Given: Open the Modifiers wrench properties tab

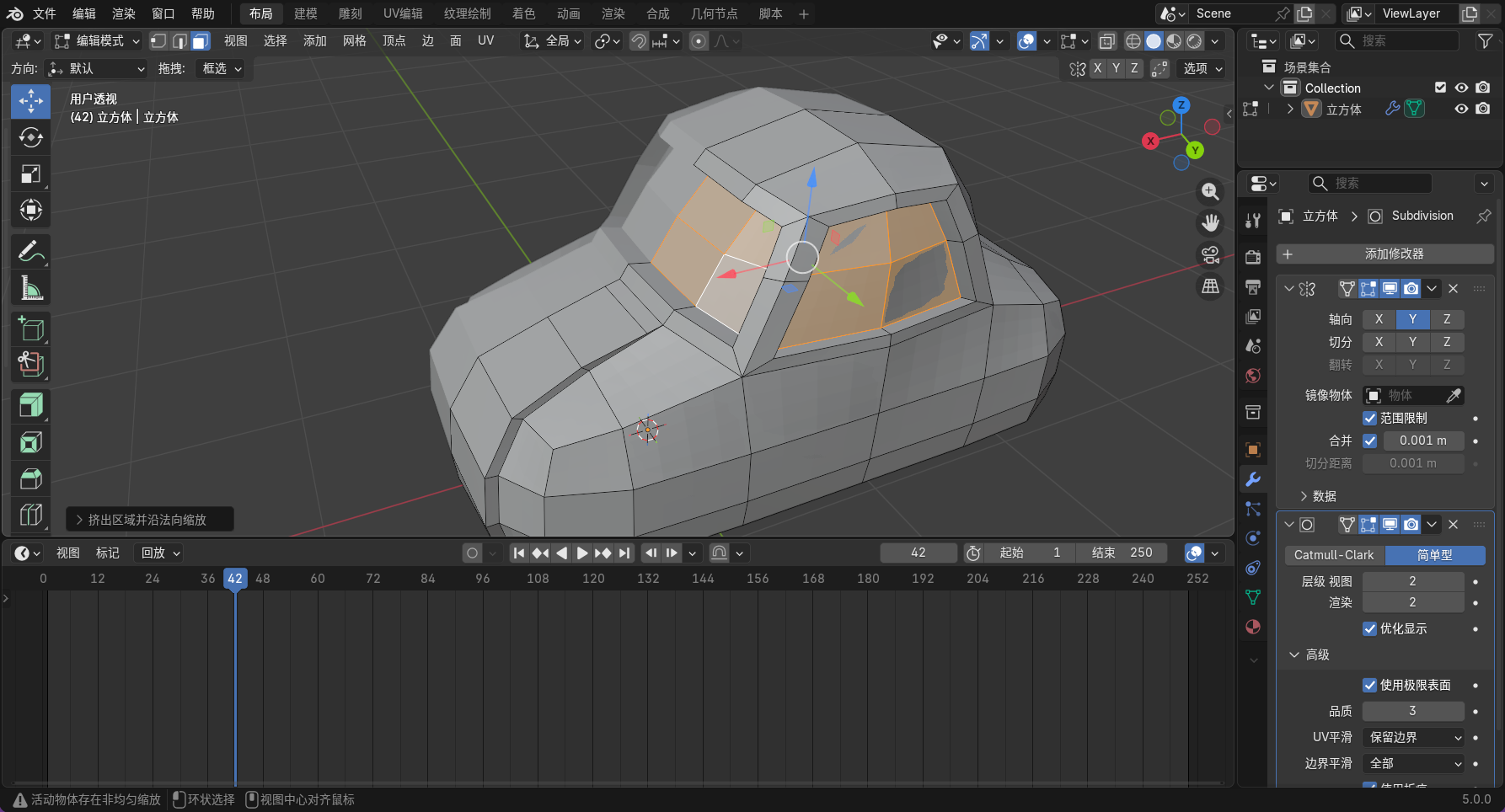Looking at the screenshot, I should click(1253, 479).
